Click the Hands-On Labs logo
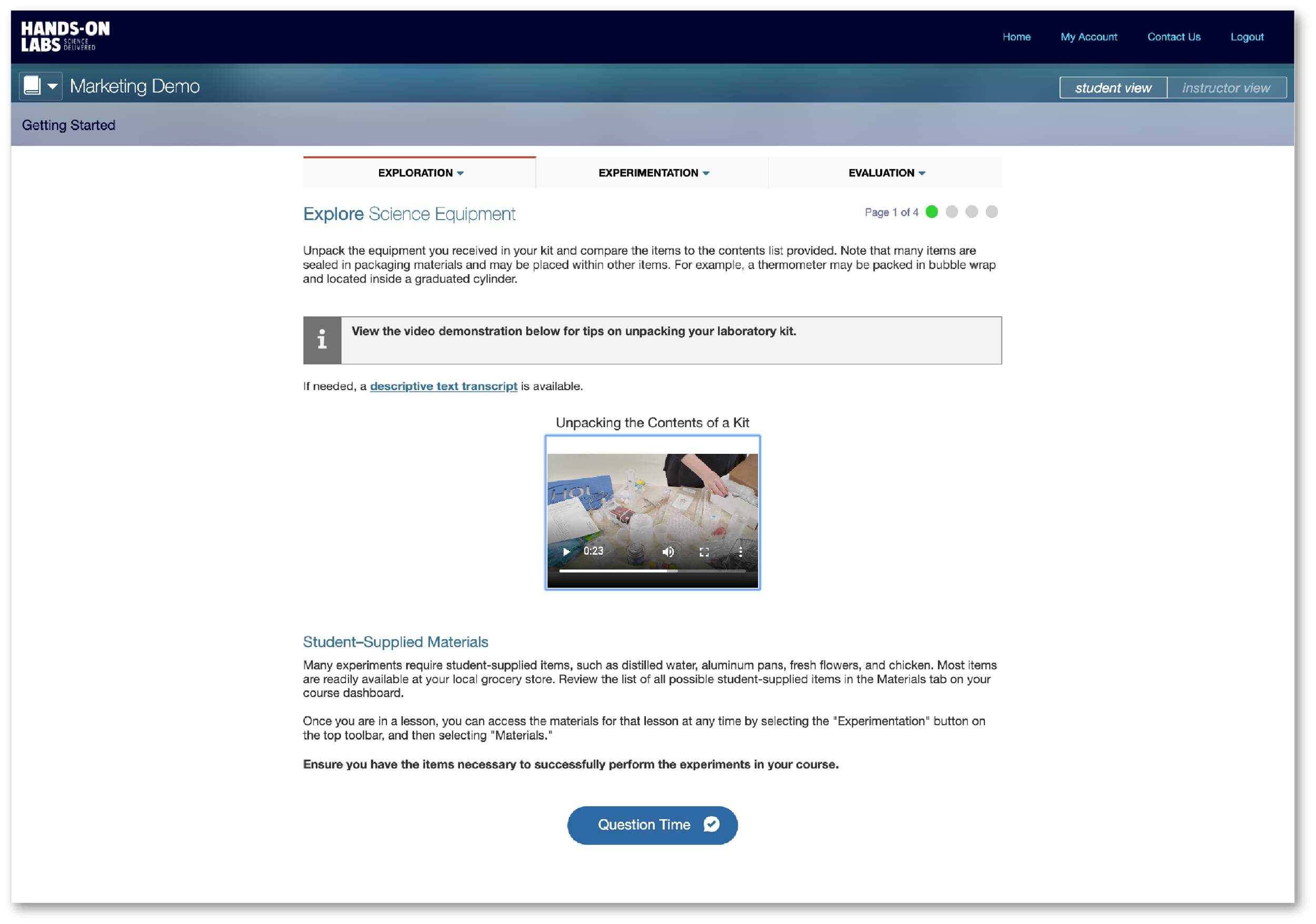 pos(65,36)
